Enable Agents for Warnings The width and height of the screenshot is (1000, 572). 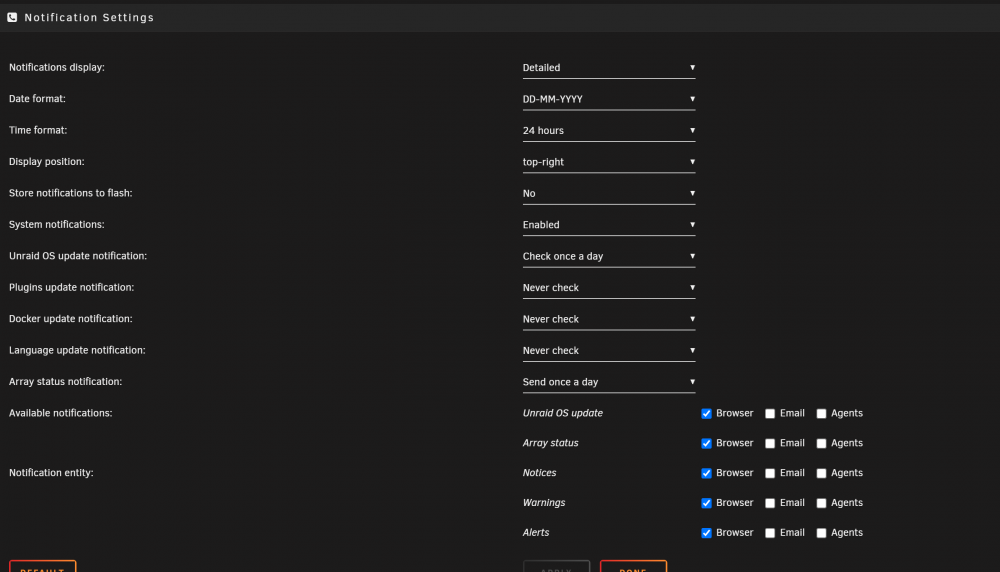tap(821, 503)
